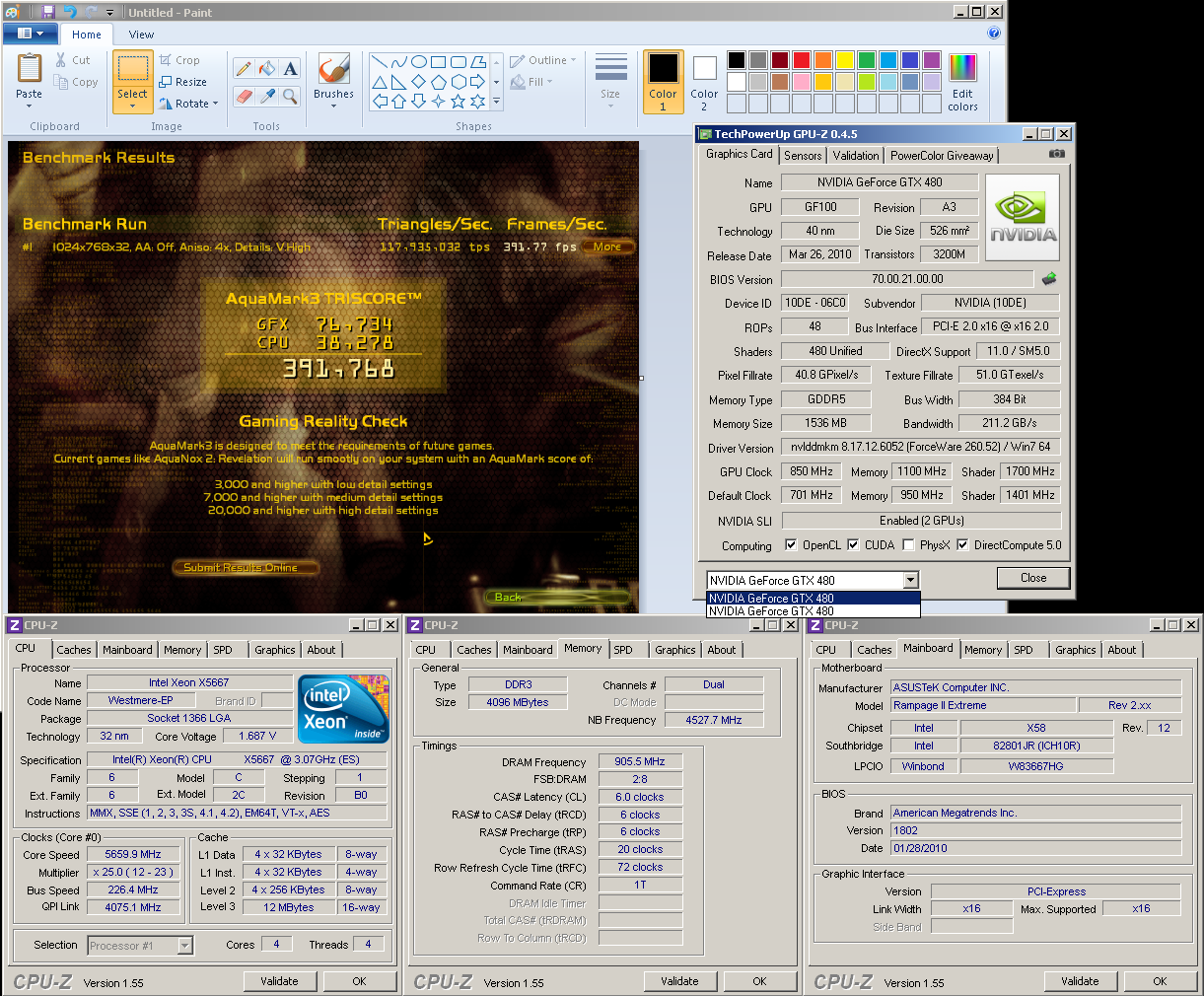Viewport: 1204px width, 996px height.
Task: Select the Magnifier tool in Paint
Action: tap(290, 96)
